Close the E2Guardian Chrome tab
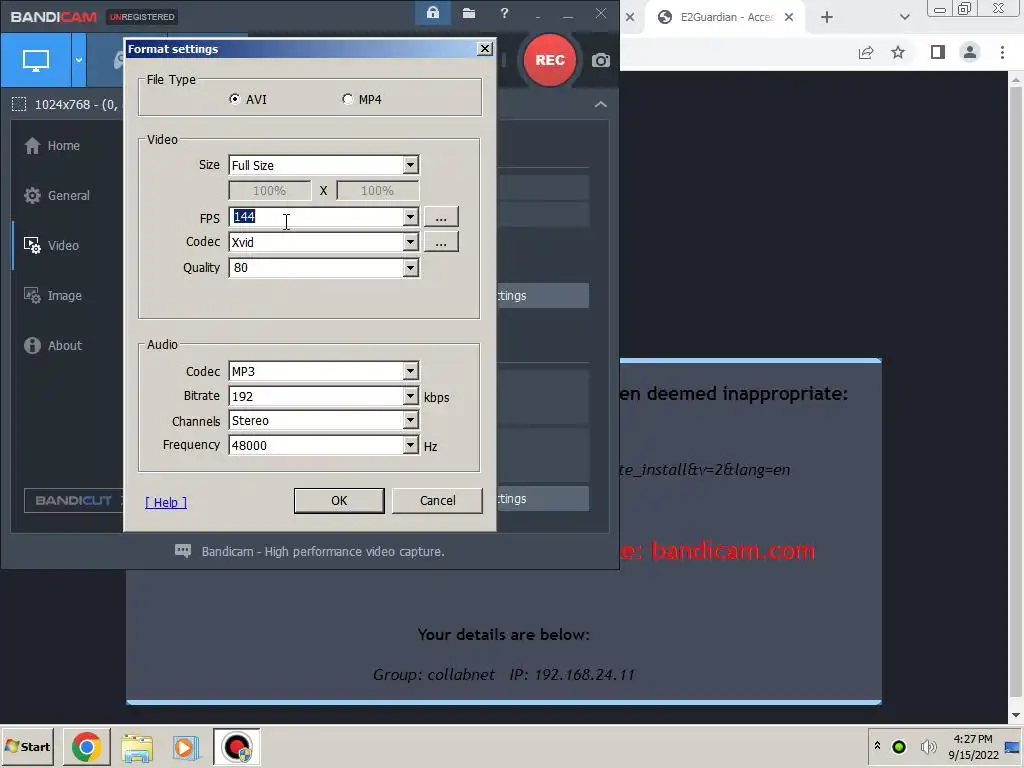1024x768 pixels. pyautogui.click(x=789, y=17)
